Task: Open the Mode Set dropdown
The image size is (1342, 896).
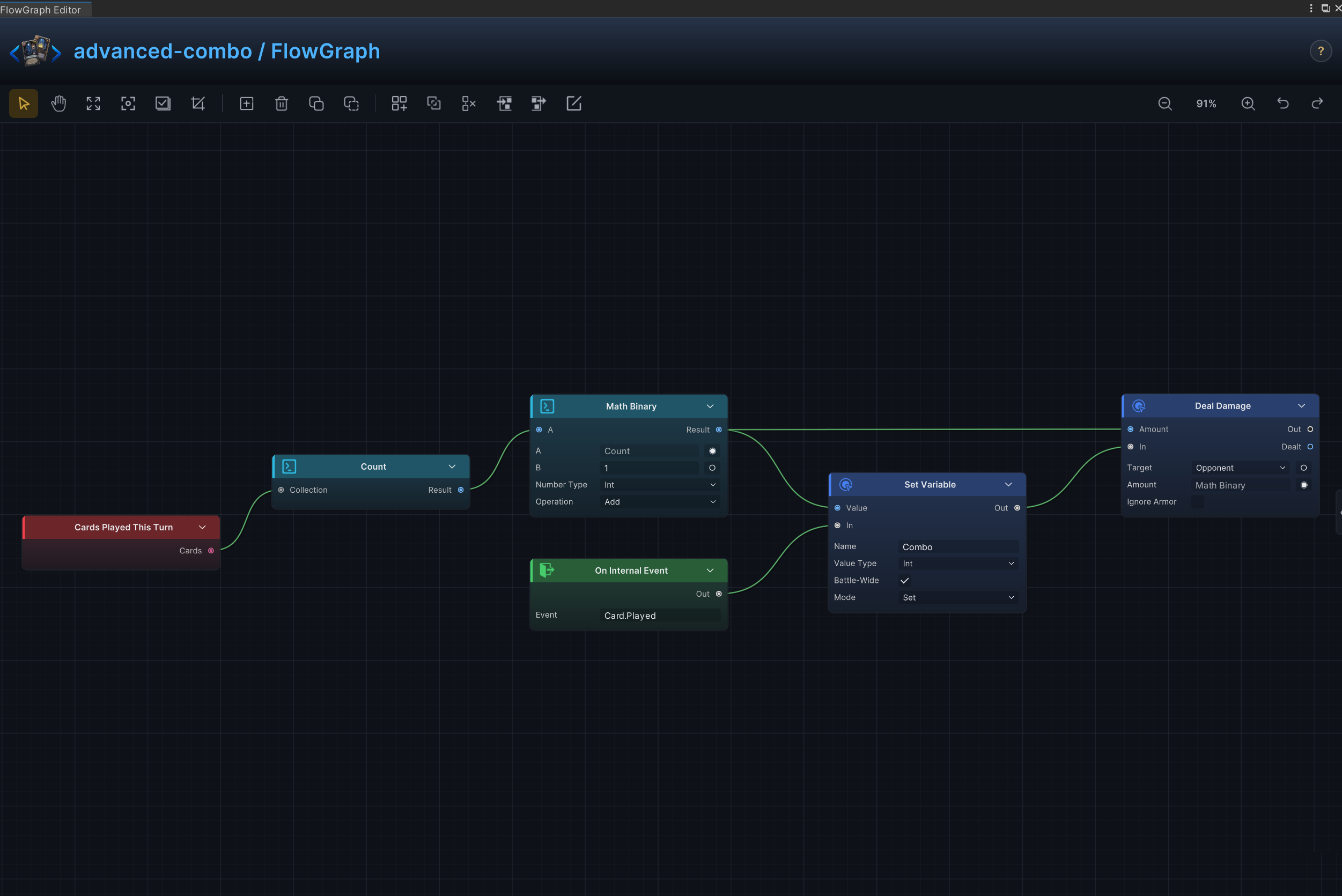Action: tap(958, 598)
